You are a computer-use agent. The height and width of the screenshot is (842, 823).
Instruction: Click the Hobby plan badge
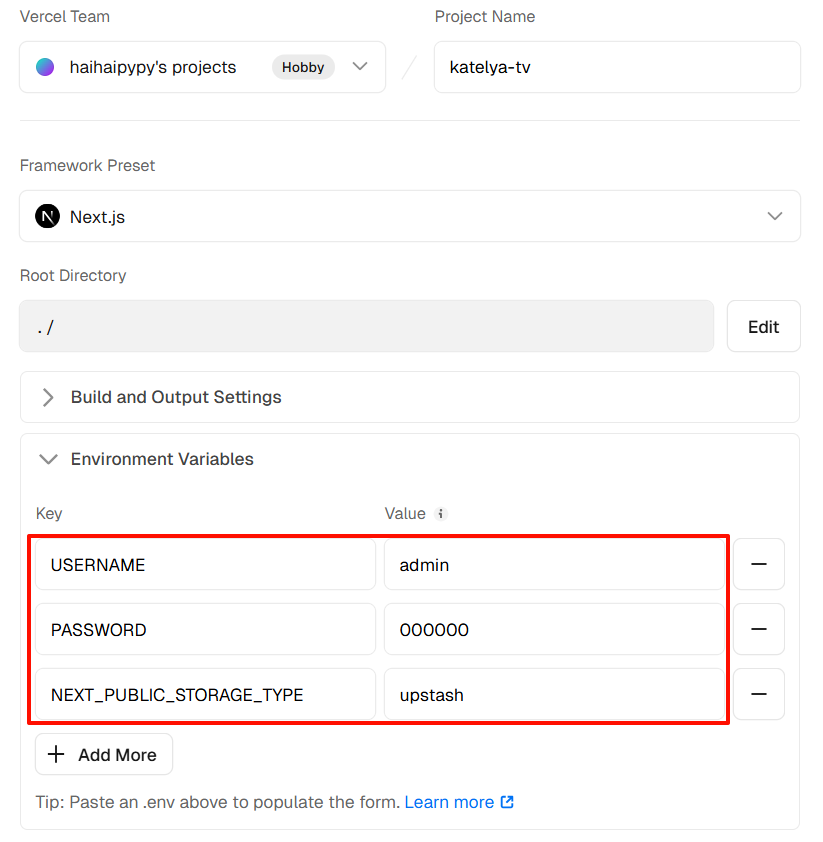(303, 67)
